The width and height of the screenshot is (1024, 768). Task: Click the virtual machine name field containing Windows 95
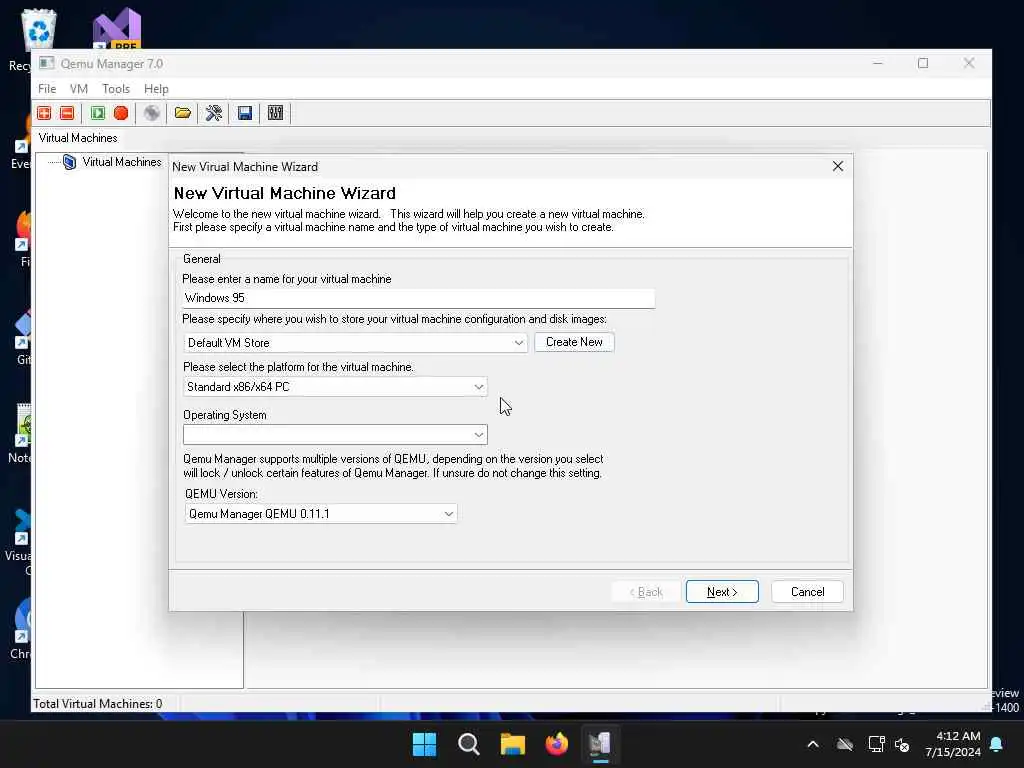(x=419, y=298)
